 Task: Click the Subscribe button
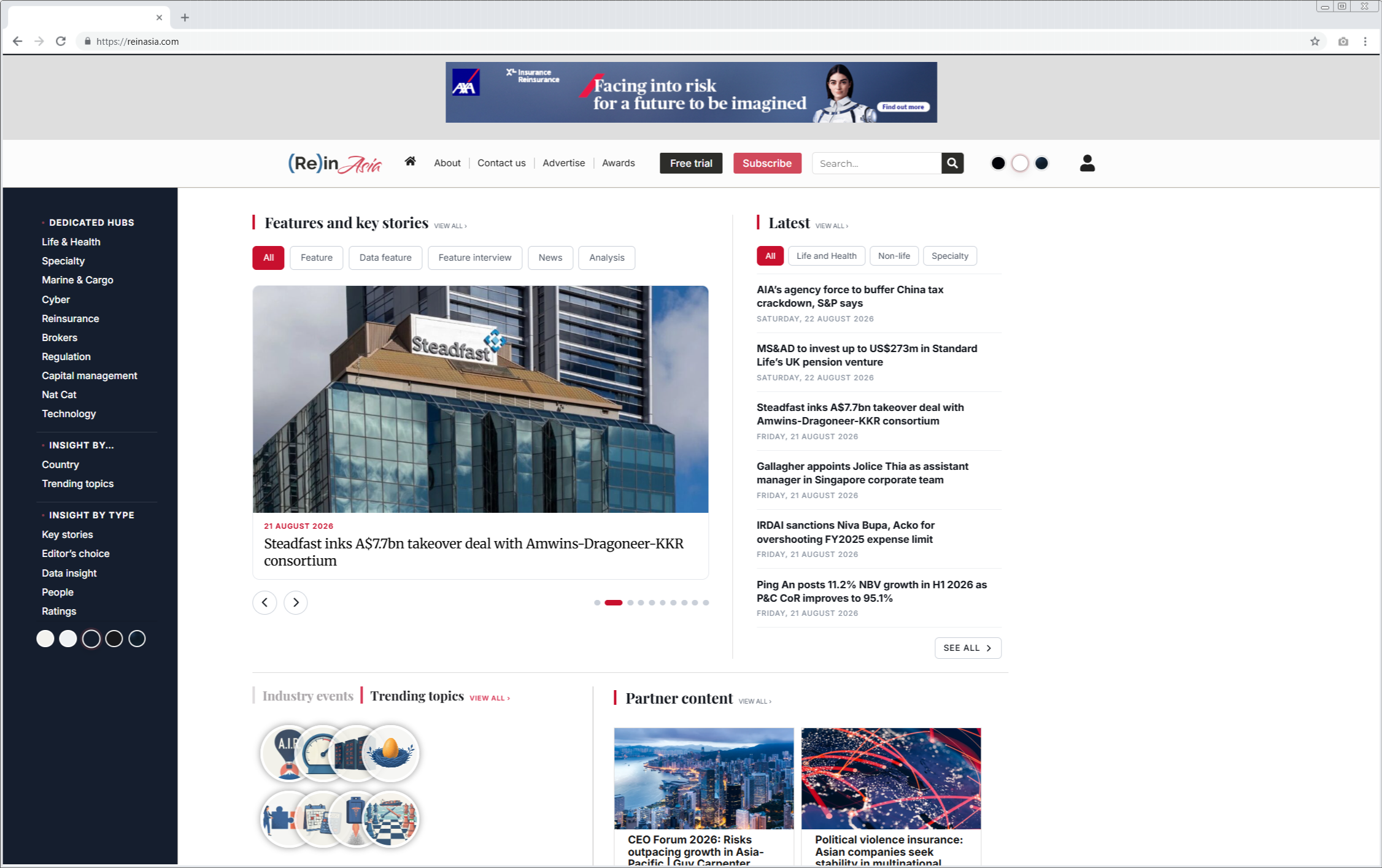click(x=767, y=163)
